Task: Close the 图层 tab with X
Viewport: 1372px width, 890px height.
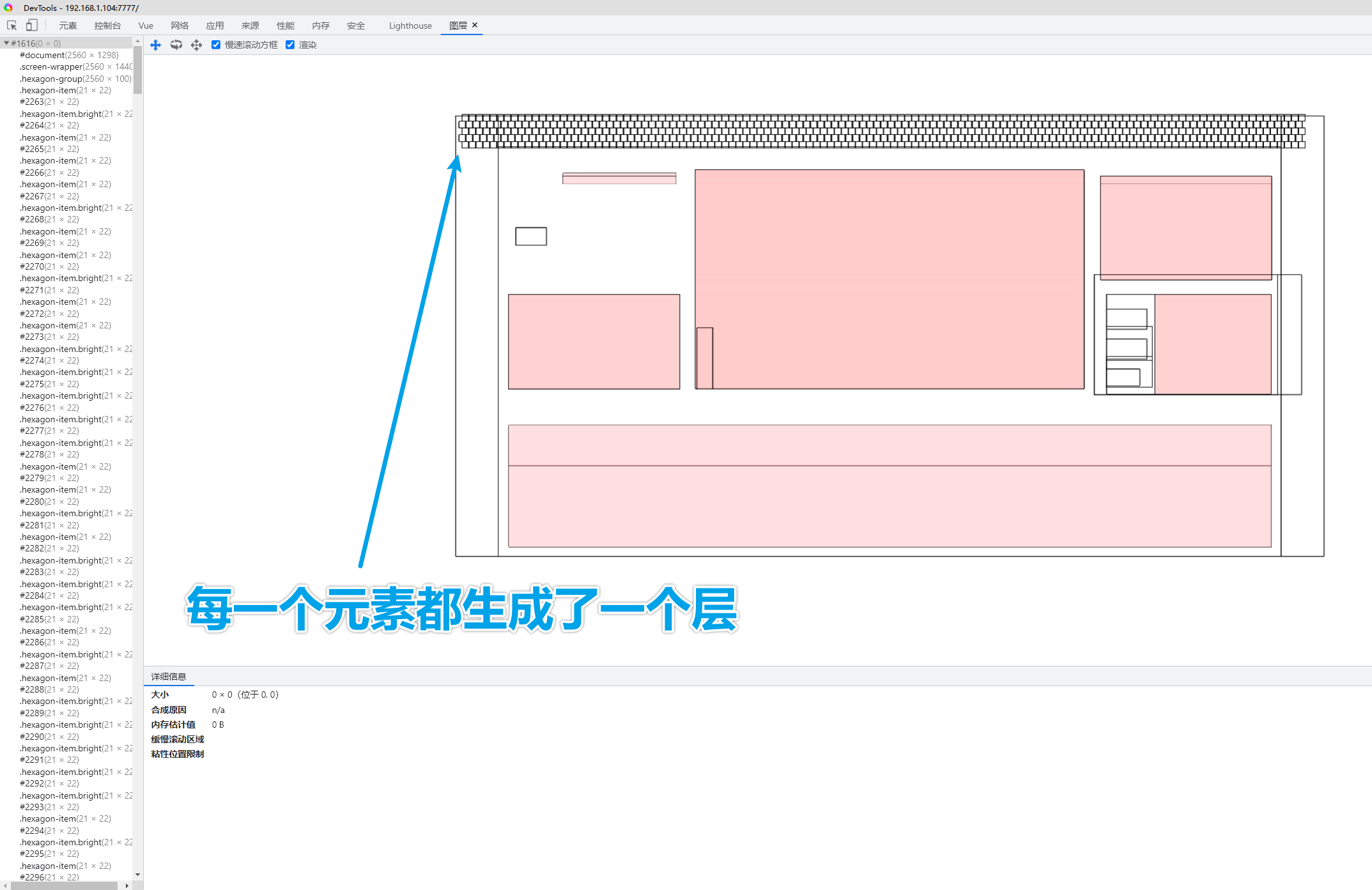Action: click(x=475, y=26)
